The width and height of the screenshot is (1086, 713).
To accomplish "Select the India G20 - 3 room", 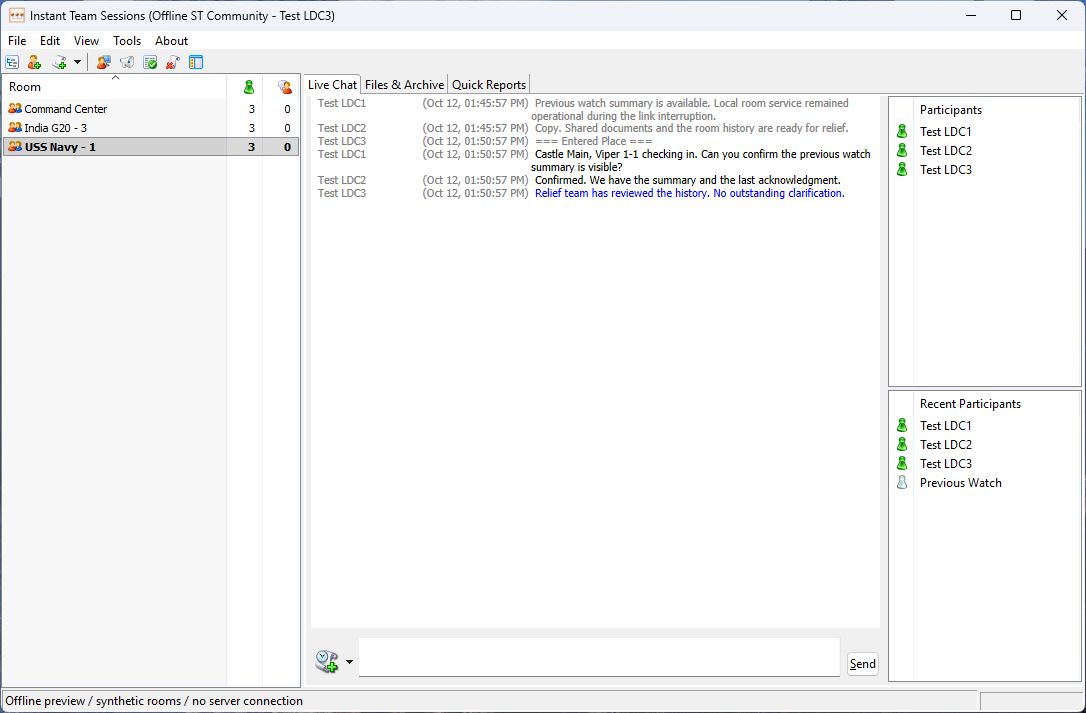I will (x=151, y=127).
